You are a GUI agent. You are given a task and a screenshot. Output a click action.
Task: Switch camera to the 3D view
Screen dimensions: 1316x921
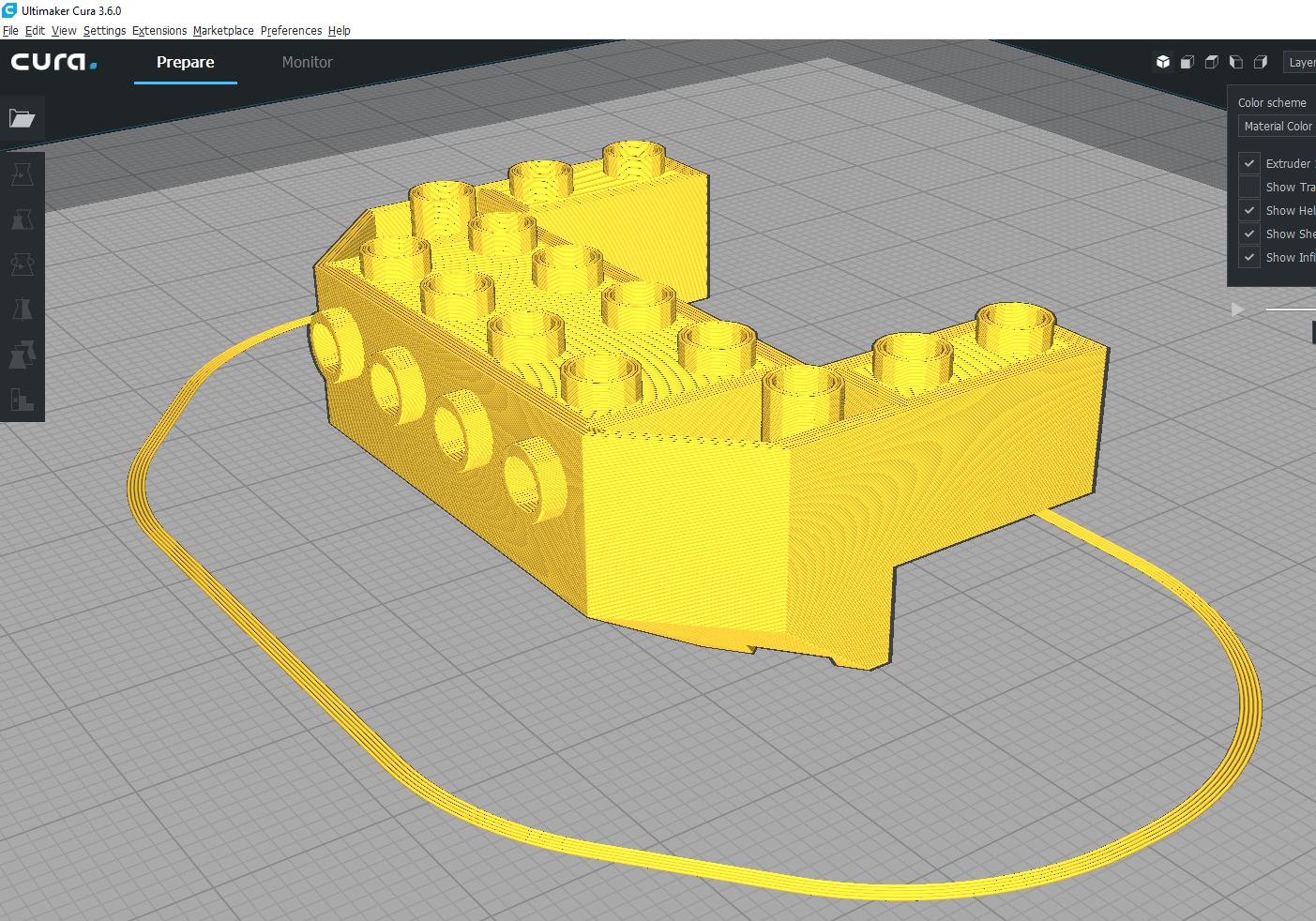pyautogui.click(x=1163, y=62)
